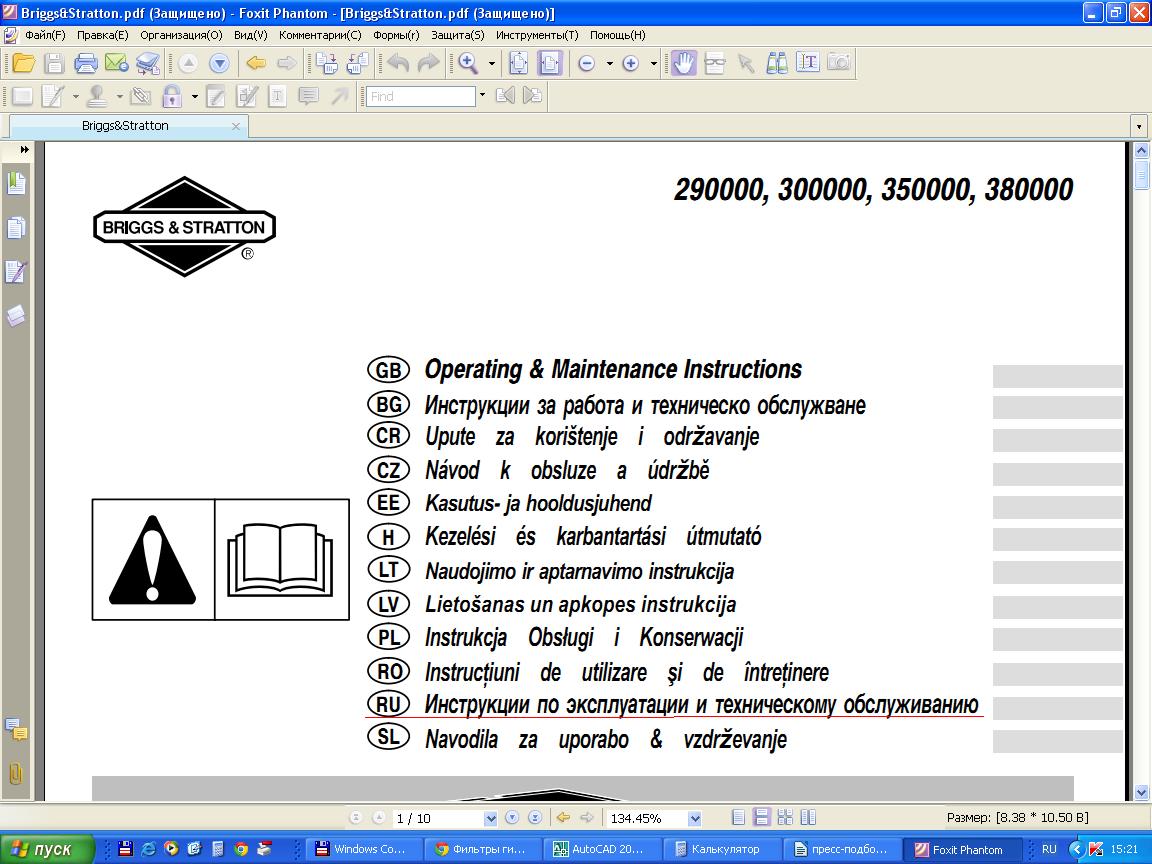
Task: Open the zoom percentage dropdown
Action: [694, 818]
